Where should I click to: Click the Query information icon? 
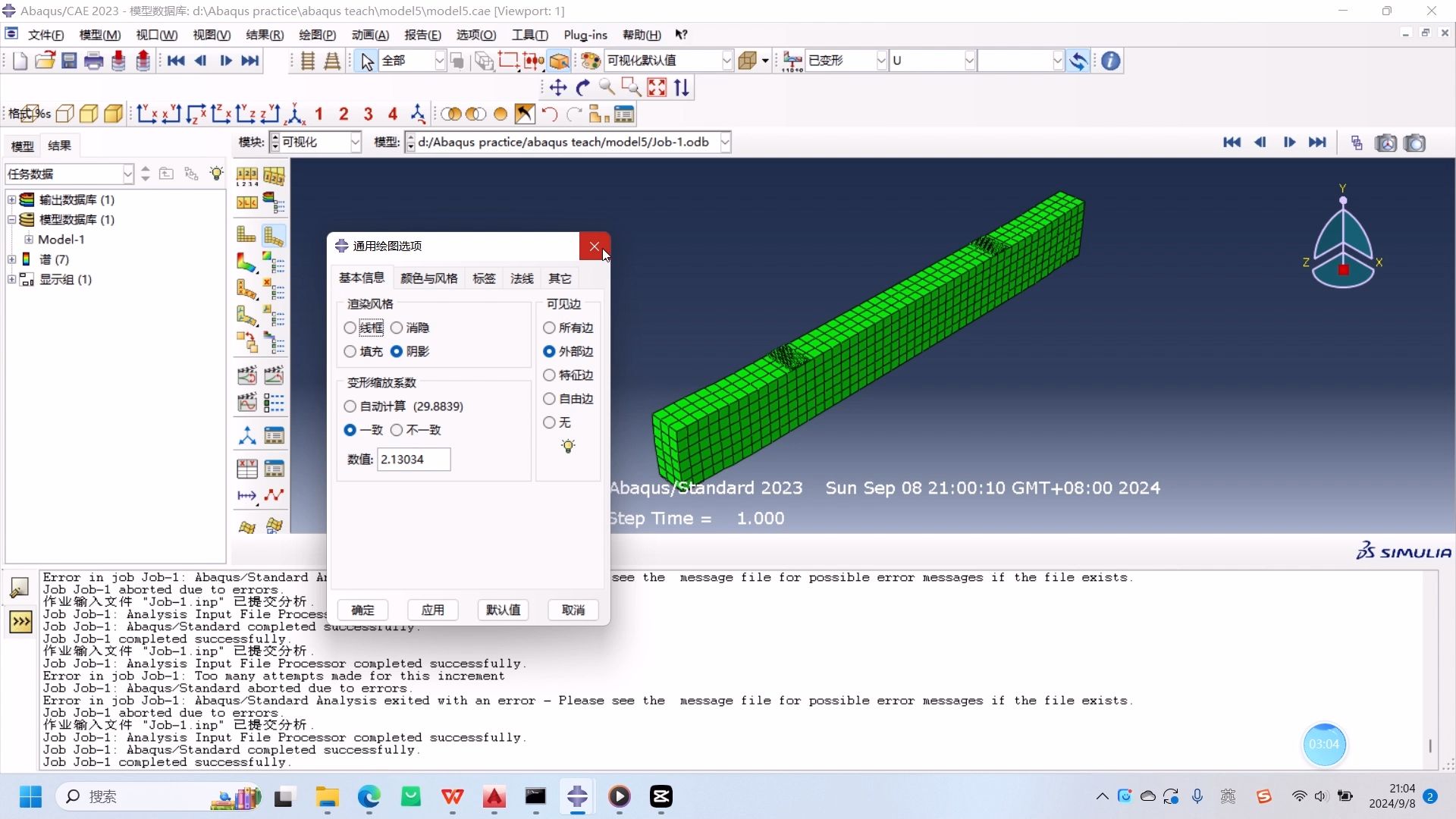pos(1110,61)
